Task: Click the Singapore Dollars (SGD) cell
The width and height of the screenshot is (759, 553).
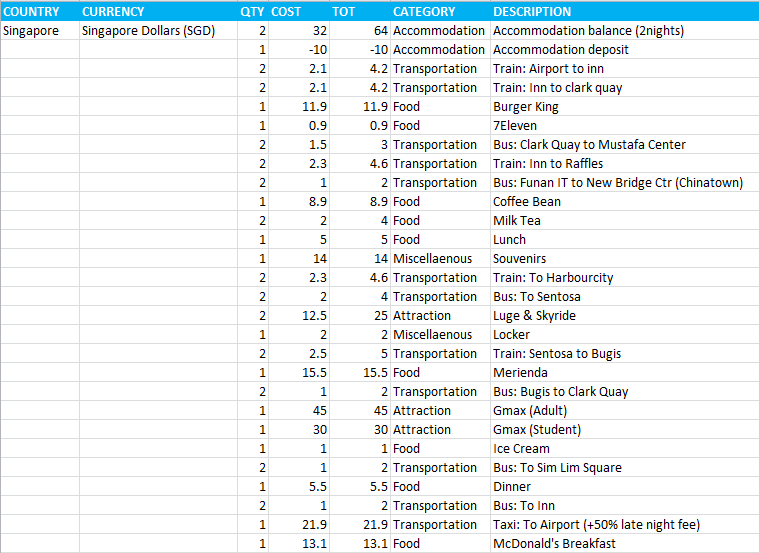Action: pyautogui.click(x=158, y=31)
